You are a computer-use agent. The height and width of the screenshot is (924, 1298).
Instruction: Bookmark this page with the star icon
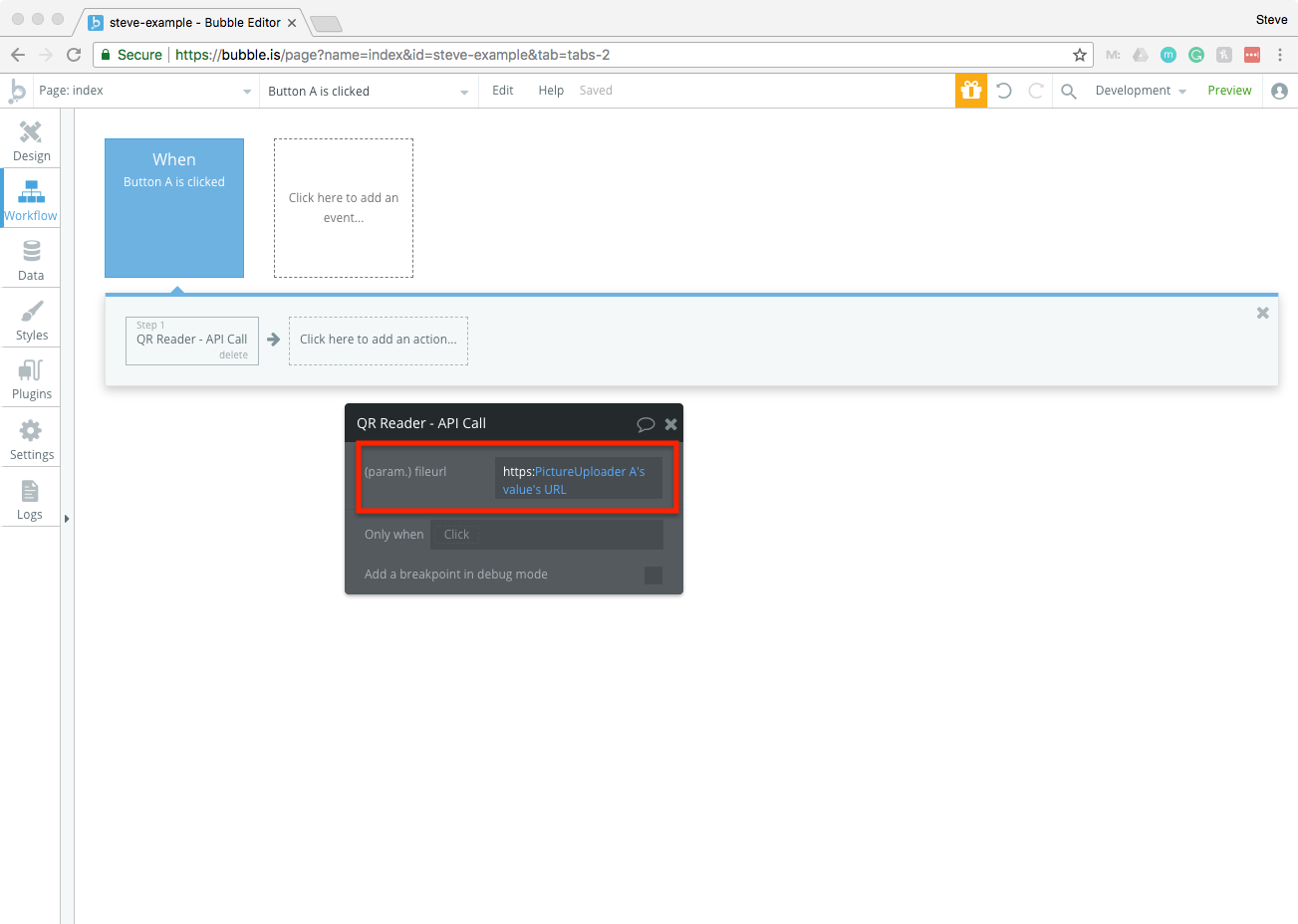pyautogui.click(x=1080, y=55)
